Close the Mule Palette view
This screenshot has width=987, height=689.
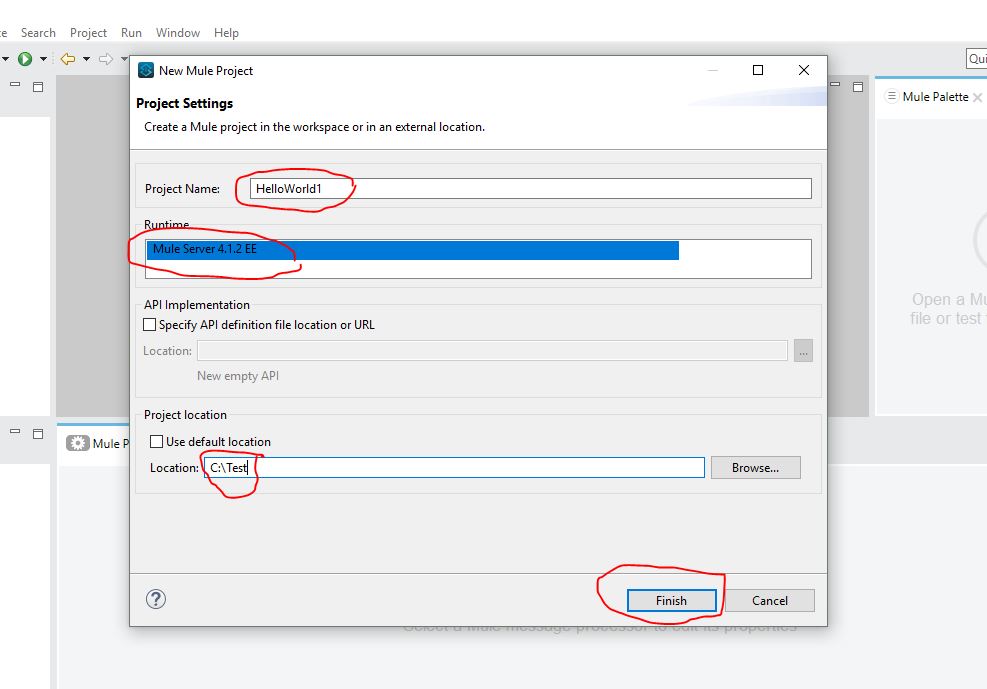(x=977, y=98)
